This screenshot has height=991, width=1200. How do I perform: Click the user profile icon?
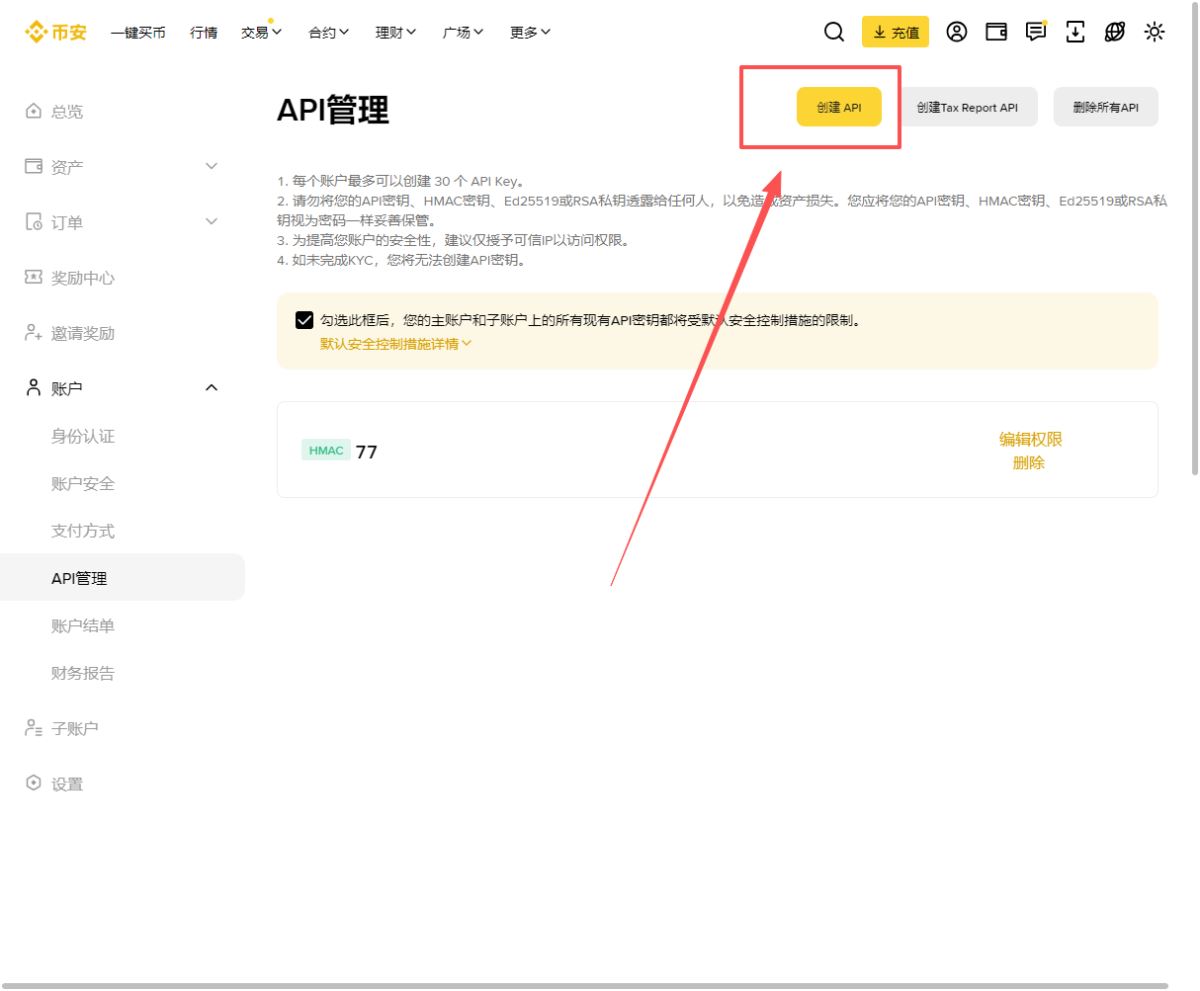tap(957, 32)
